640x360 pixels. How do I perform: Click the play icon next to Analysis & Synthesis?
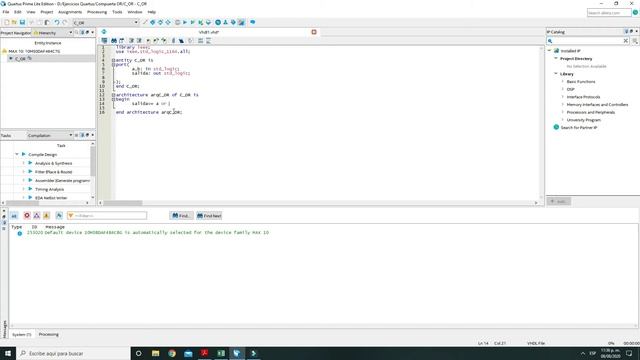pyautogui.click(x=30, y=163)
